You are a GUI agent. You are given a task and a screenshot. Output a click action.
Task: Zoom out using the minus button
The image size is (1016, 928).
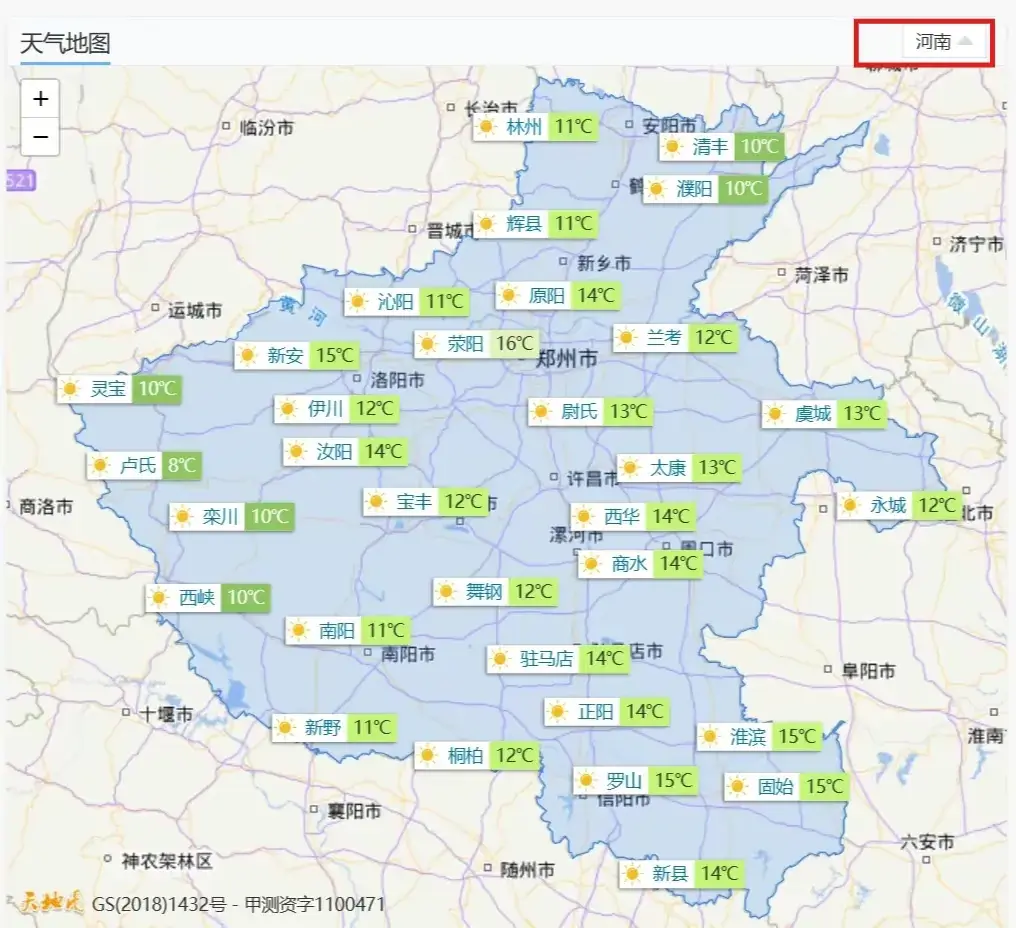tap(40, 138)
